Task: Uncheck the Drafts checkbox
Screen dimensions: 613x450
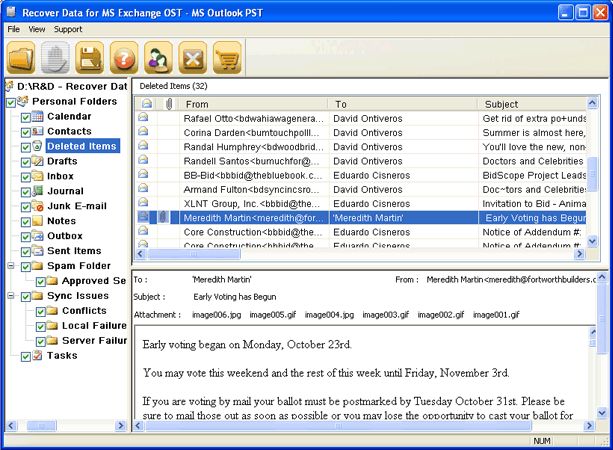Action: click(26, 162)
